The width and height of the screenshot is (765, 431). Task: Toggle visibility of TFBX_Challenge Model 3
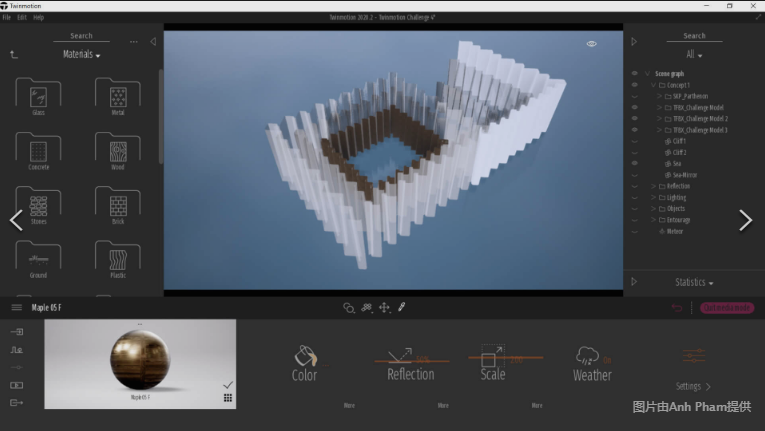pos(635,130)
